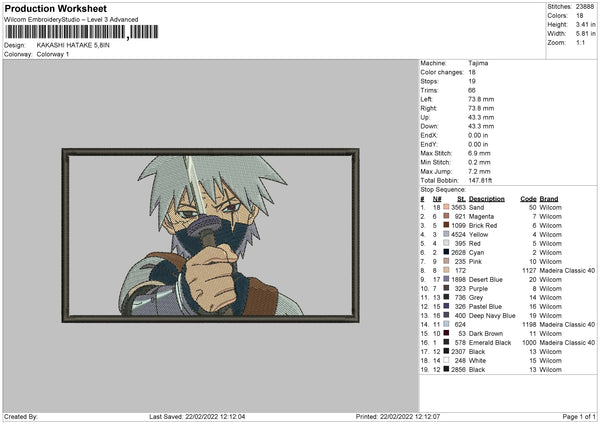Click the "Stop Sequence:" heading
The image size is (600, 424).
[443, 190]
